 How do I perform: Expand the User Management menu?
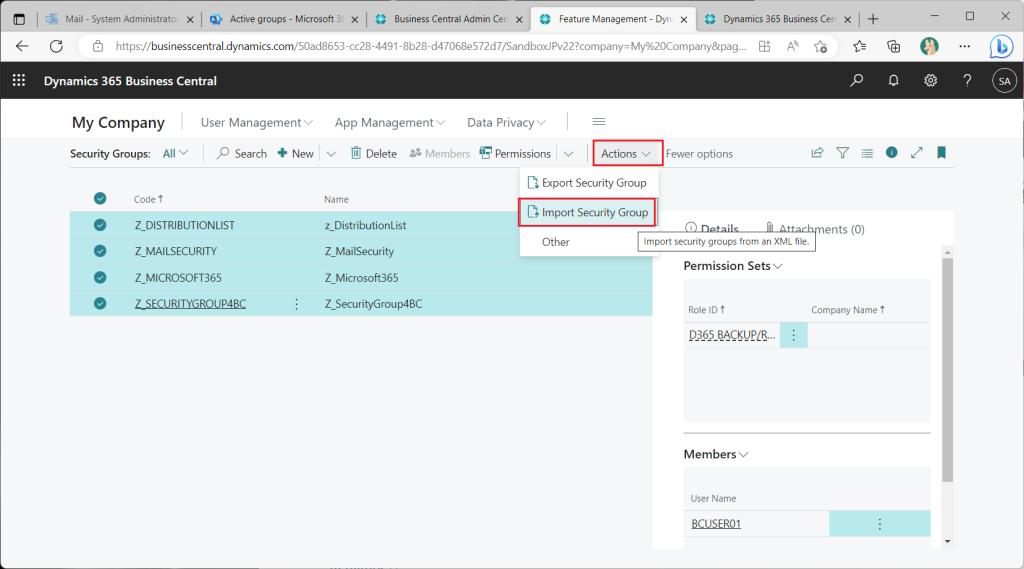[x=257, y=122]
